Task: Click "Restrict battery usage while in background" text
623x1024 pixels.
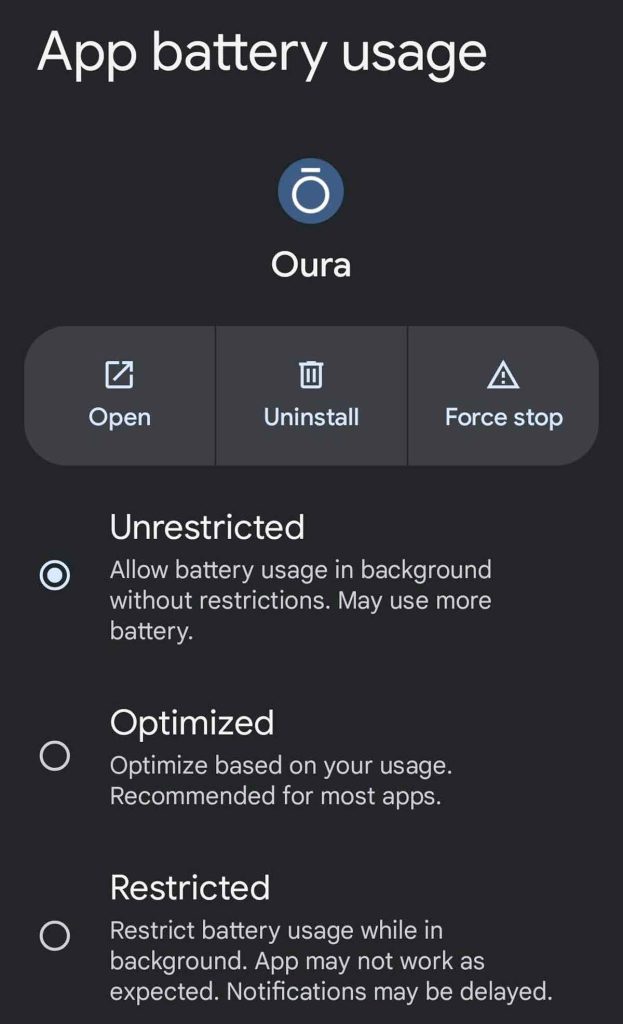Action: [276, 931]
